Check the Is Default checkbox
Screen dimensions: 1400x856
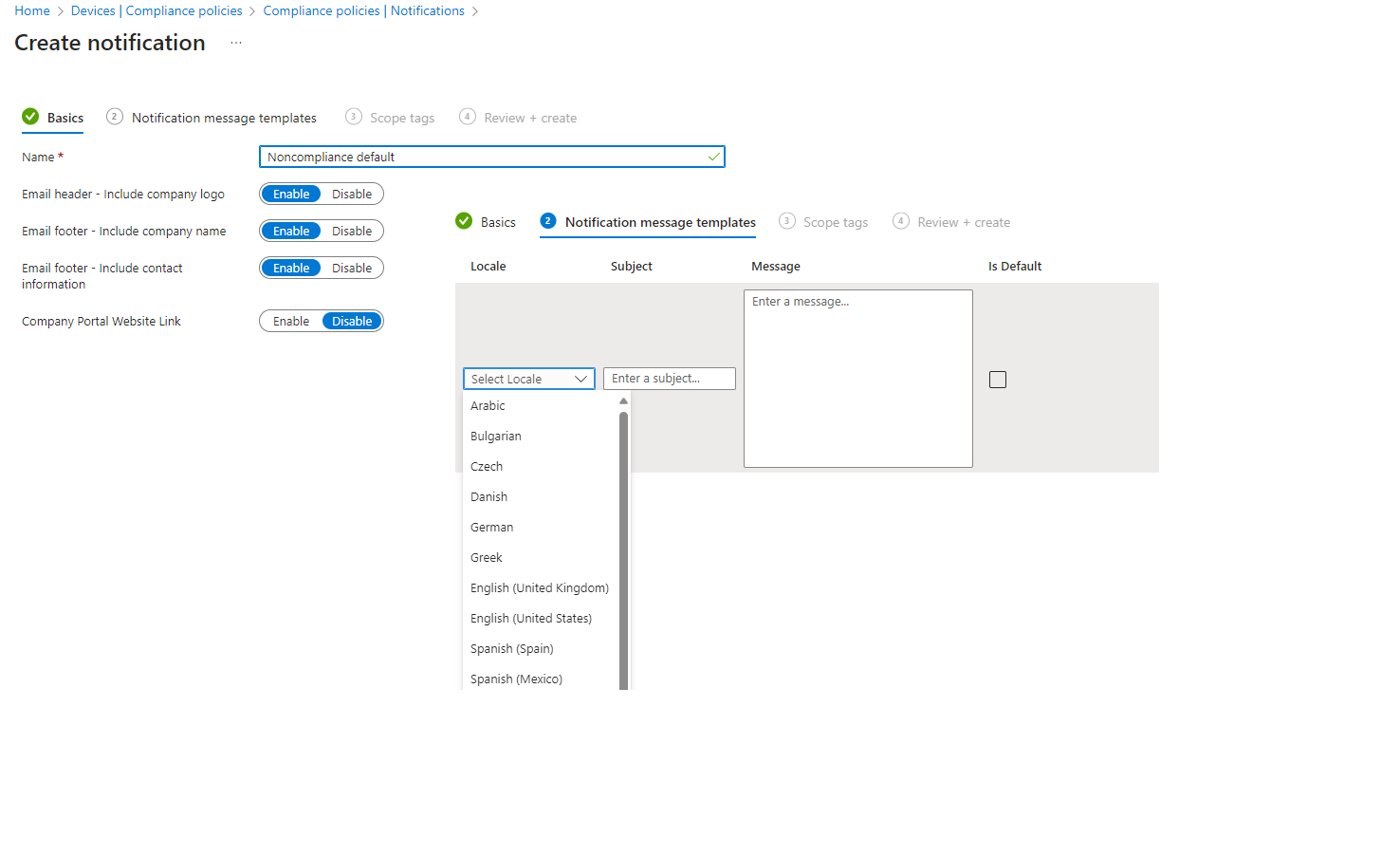[x=998, y=380]
